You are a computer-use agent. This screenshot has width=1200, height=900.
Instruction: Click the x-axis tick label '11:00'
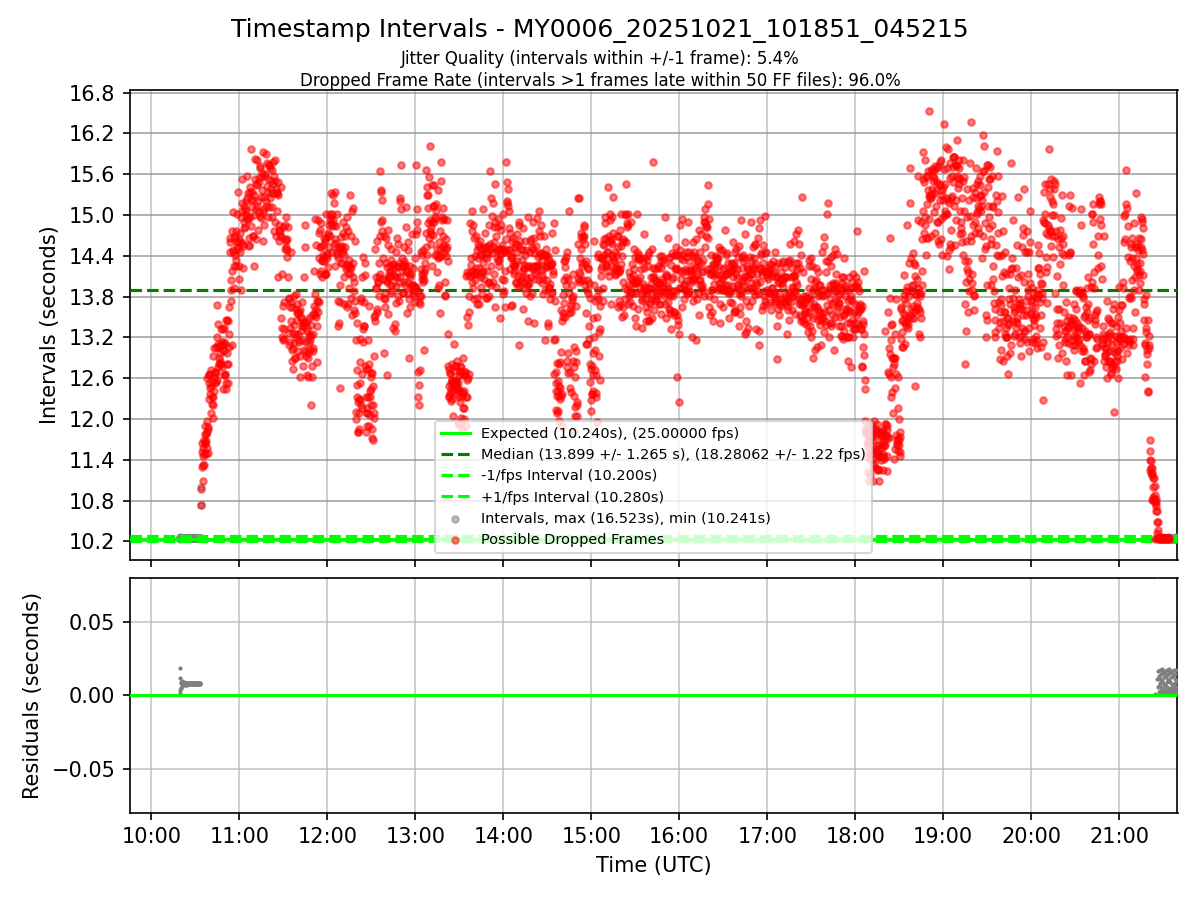tap(239, 835)
